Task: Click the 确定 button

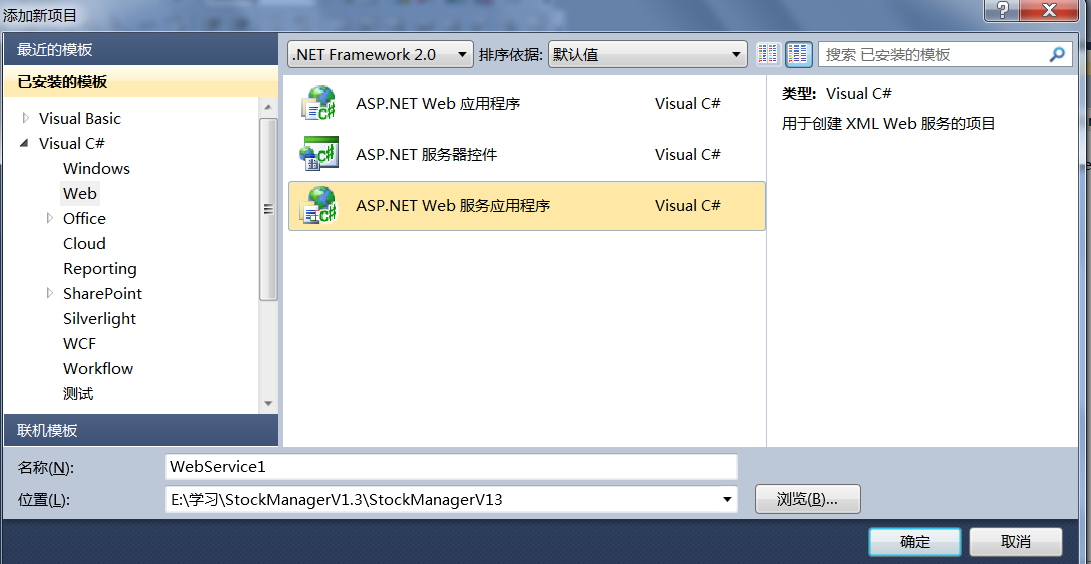Action: pyautogui.click(x=915, y=542)
